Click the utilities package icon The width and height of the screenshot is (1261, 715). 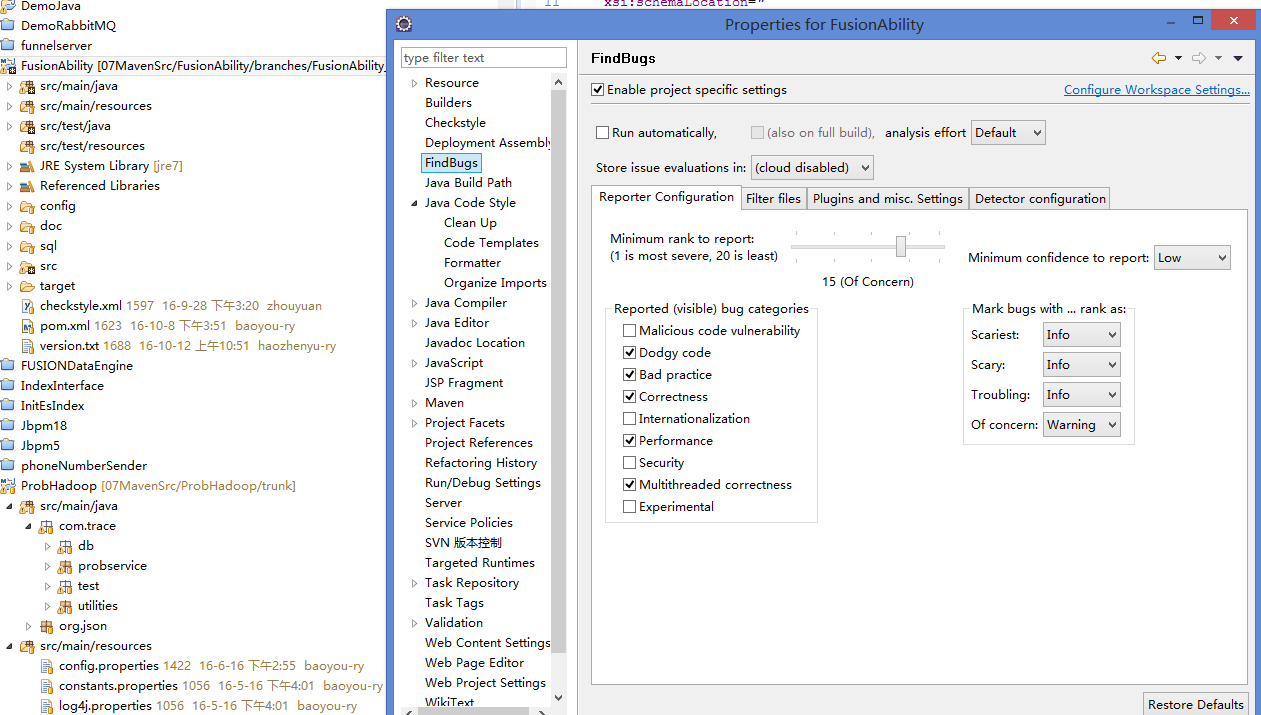[x=65, y=606]
